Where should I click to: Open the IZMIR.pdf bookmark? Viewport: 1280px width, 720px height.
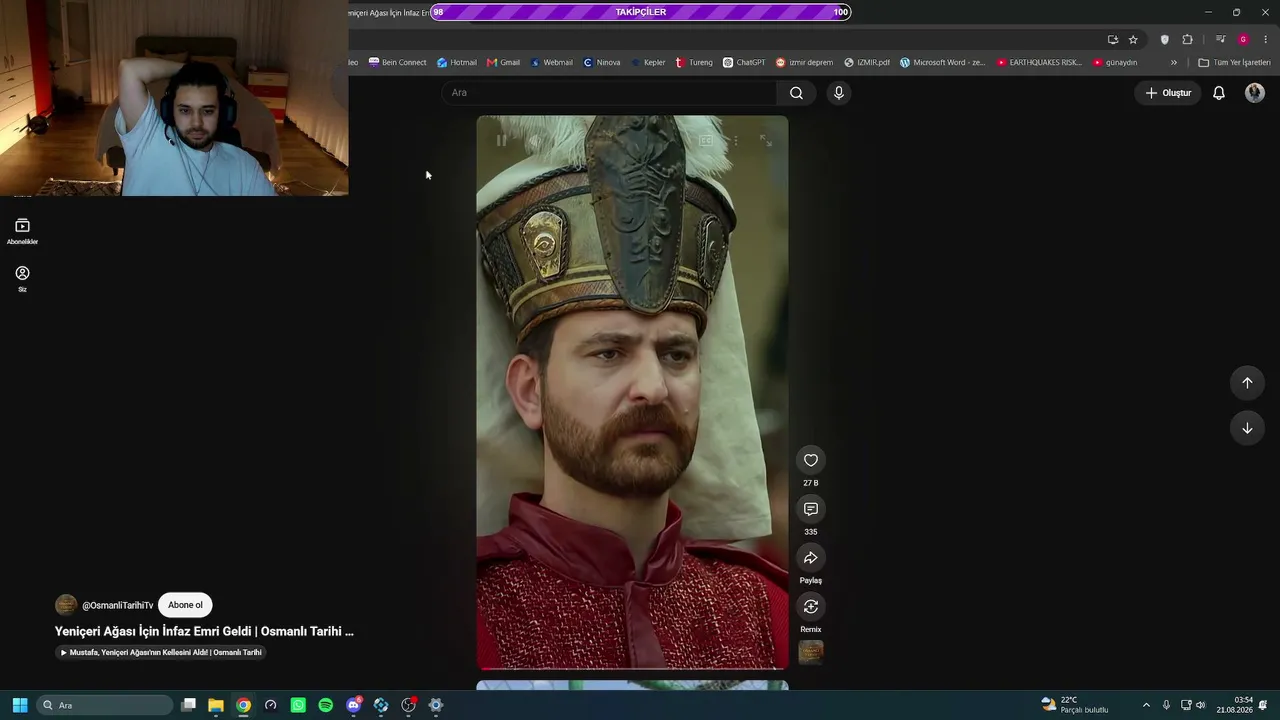click(867, 62)
